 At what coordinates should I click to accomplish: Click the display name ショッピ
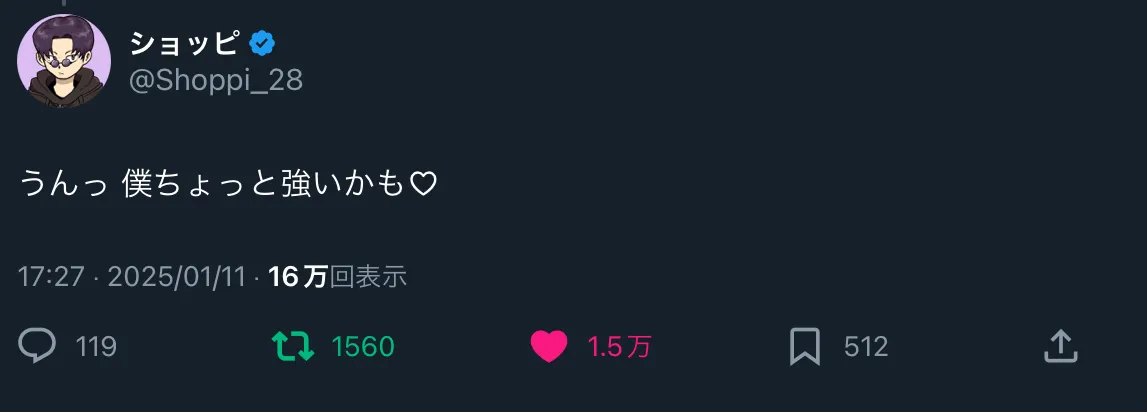tap(184, 45)
